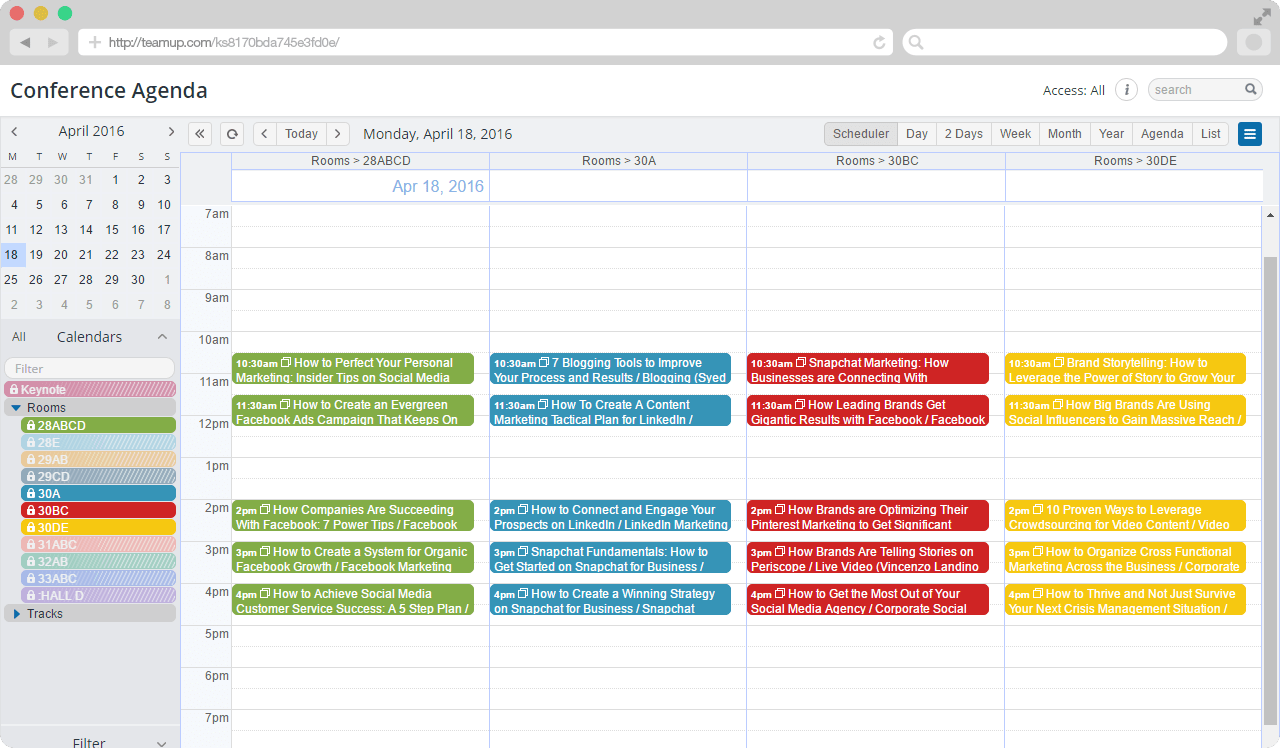1280x748 pixels.
Task: Open the blue hamburger menu icon
Action: (x=1249, y=134)
